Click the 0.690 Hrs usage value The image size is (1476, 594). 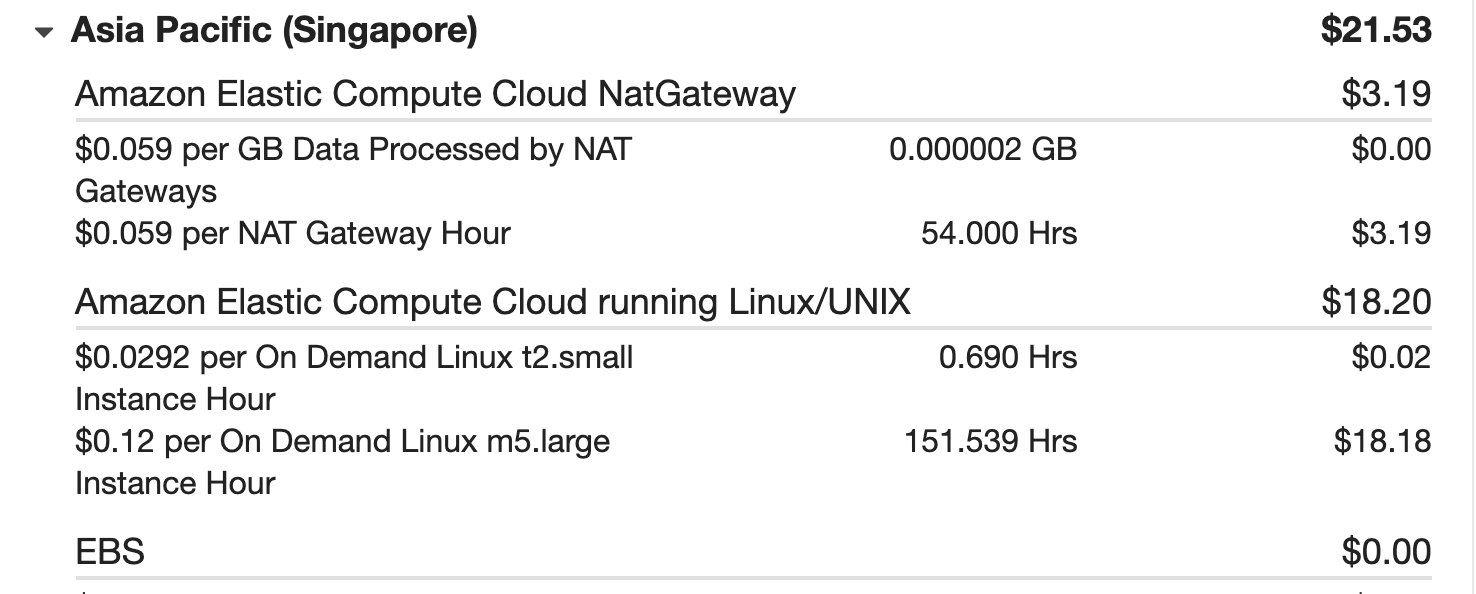point(1007,357)
